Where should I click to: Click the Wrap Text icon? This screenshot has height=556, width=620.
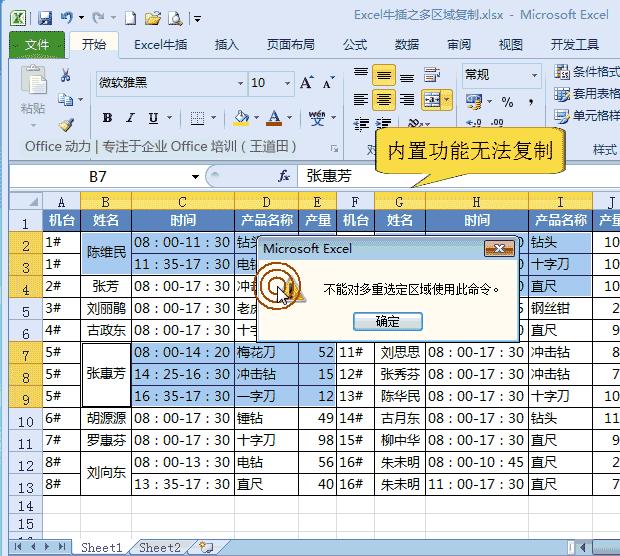point(432,74)
